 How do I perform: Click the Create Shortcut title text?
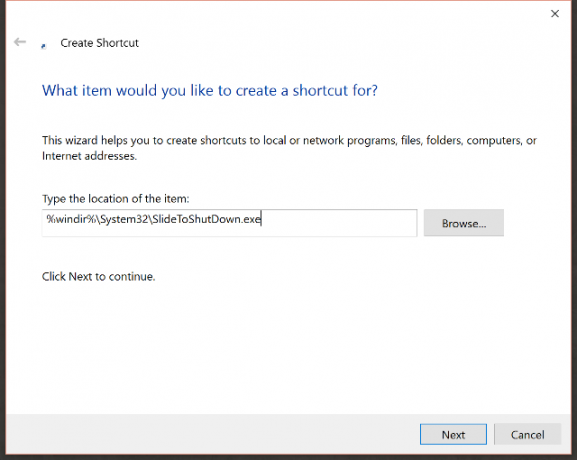(99, 43)
